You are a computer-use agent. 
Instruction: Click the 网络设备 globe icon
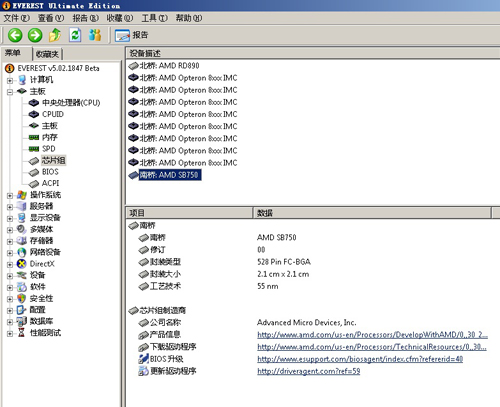click(22, 252)
